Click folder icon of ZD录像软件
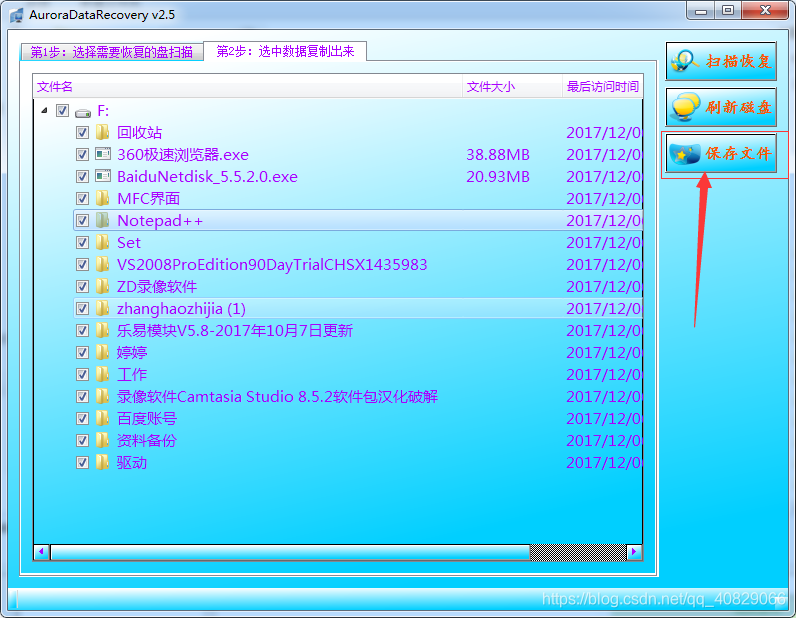Image resolution: width=796 pixels, height=618 pixels. click(102, 286)
